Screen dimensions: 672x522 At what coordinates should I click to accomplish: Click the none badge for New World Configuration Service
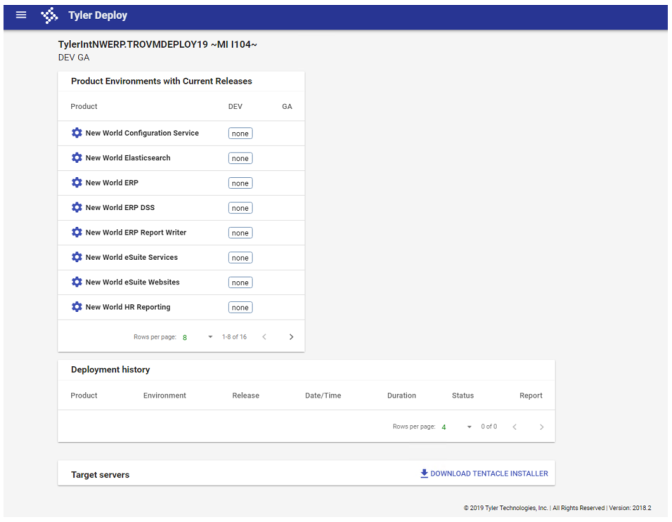(x=240, y=133)
